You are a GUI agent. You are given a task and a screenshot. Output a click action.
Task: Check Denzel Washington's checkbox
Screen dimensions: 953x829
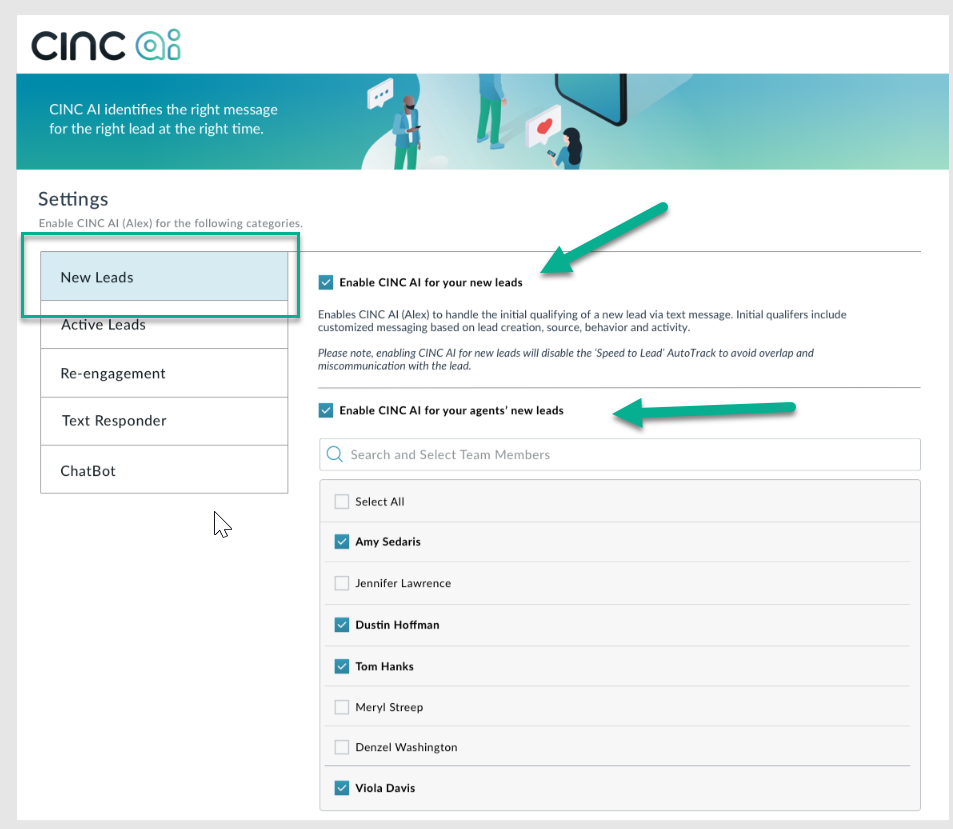tap(341, 747)
